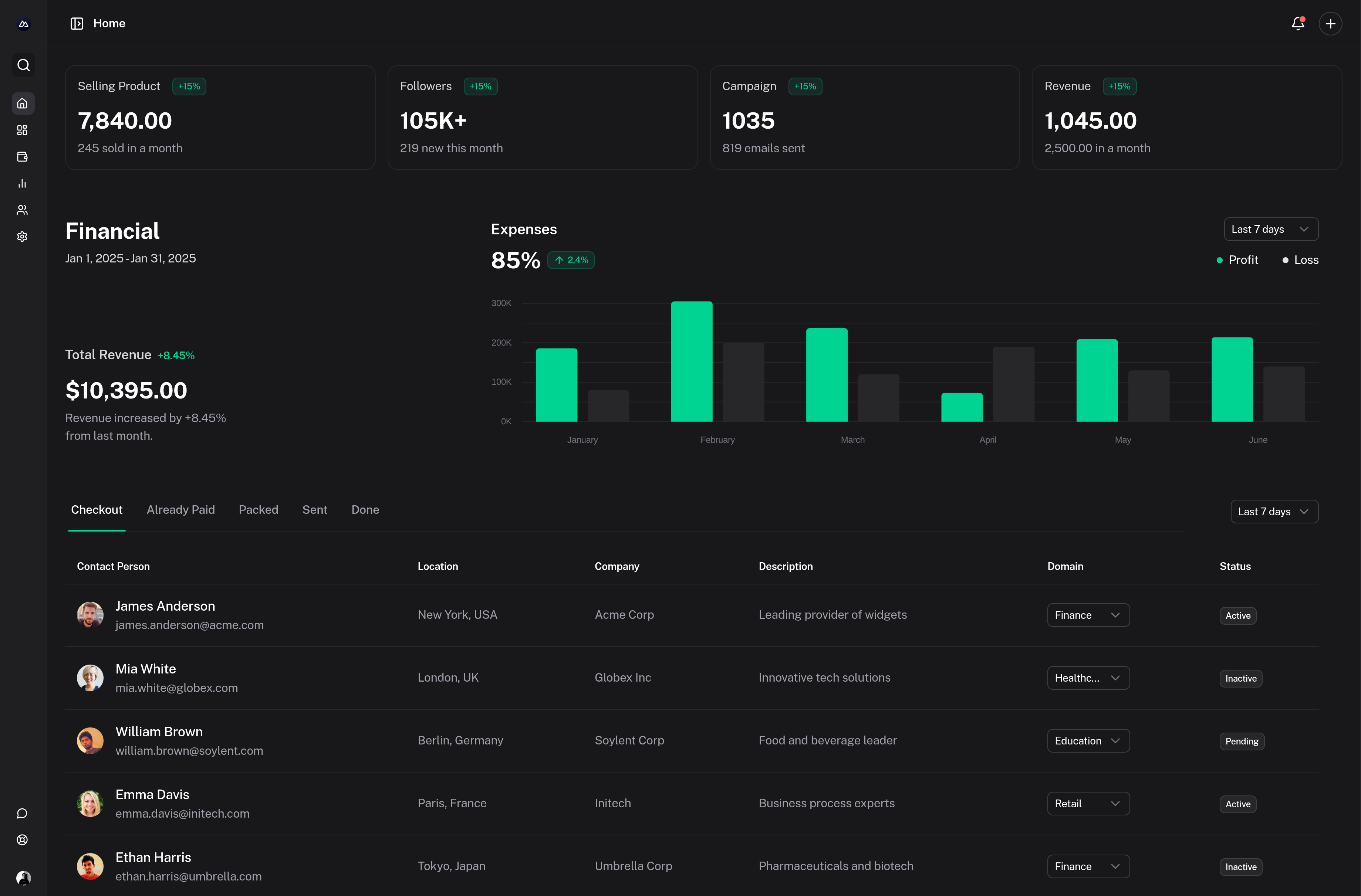Open Expenses Last 7 days dropdown

coord(1271,229)
